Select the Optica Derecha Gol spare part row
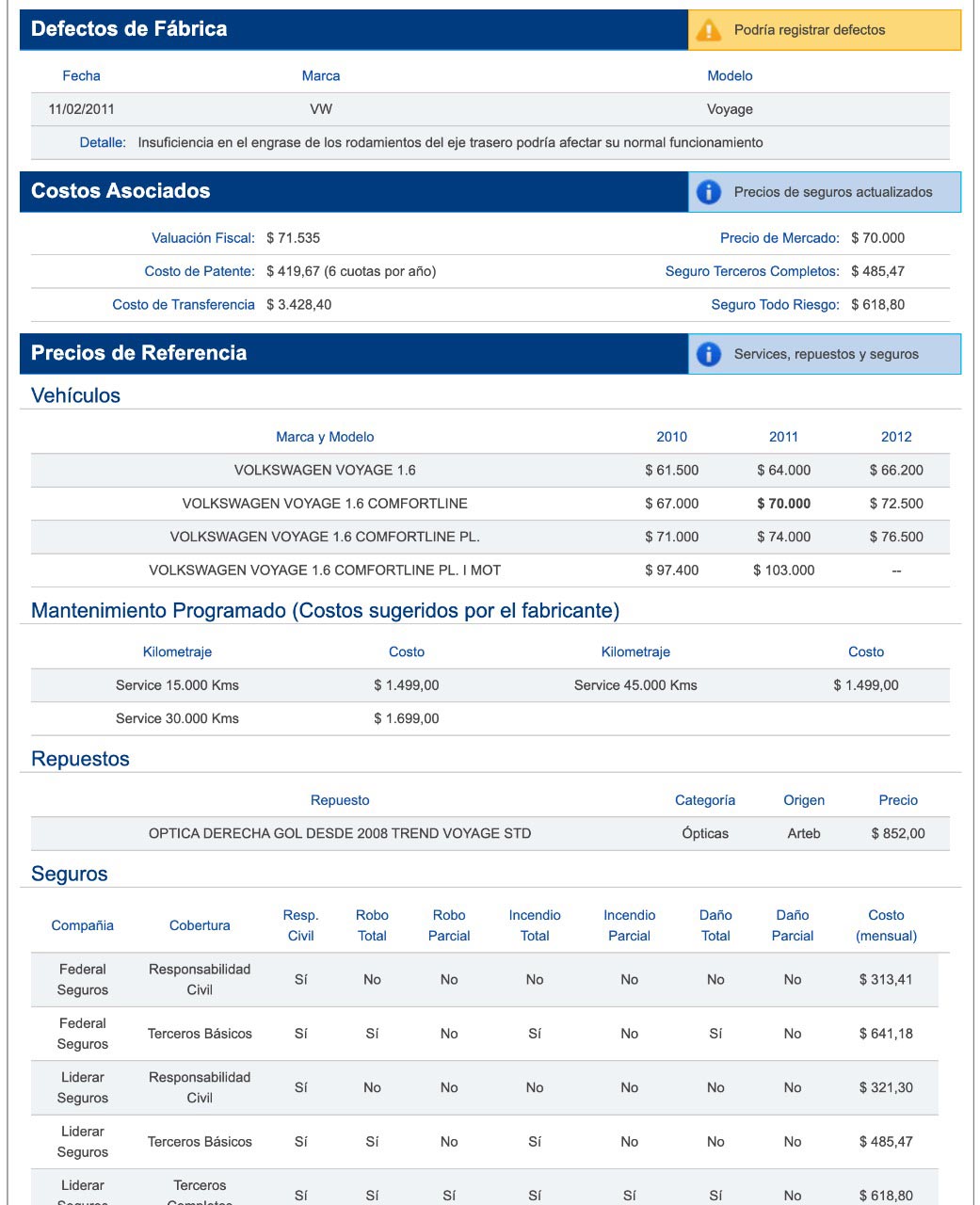Viewport: 980px width, 1205px height. (340, 833)
